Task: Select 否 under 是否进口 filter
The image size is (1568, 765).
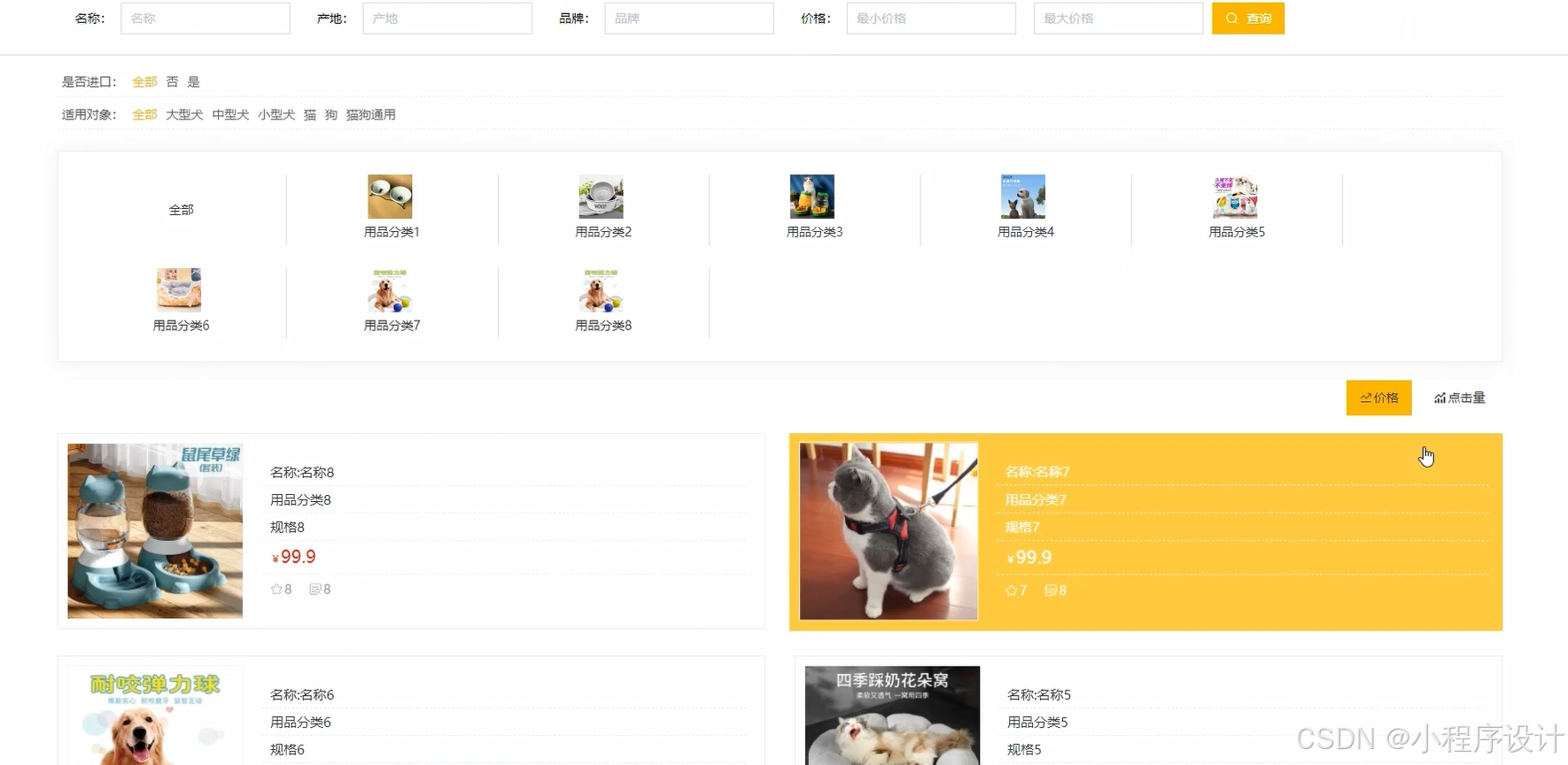Action: tap(172, 81)
